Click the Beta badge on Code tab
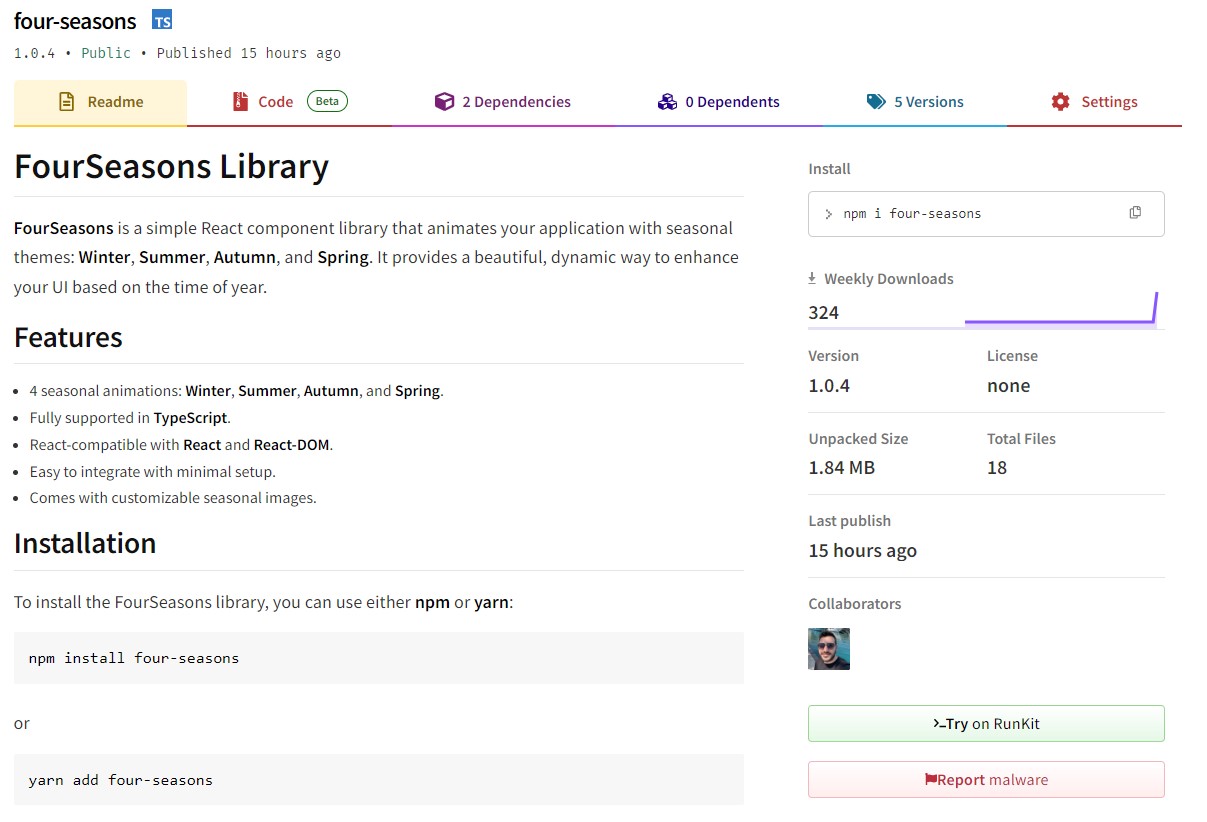Viewport: 1207px width, 822px height. (327, 101)
